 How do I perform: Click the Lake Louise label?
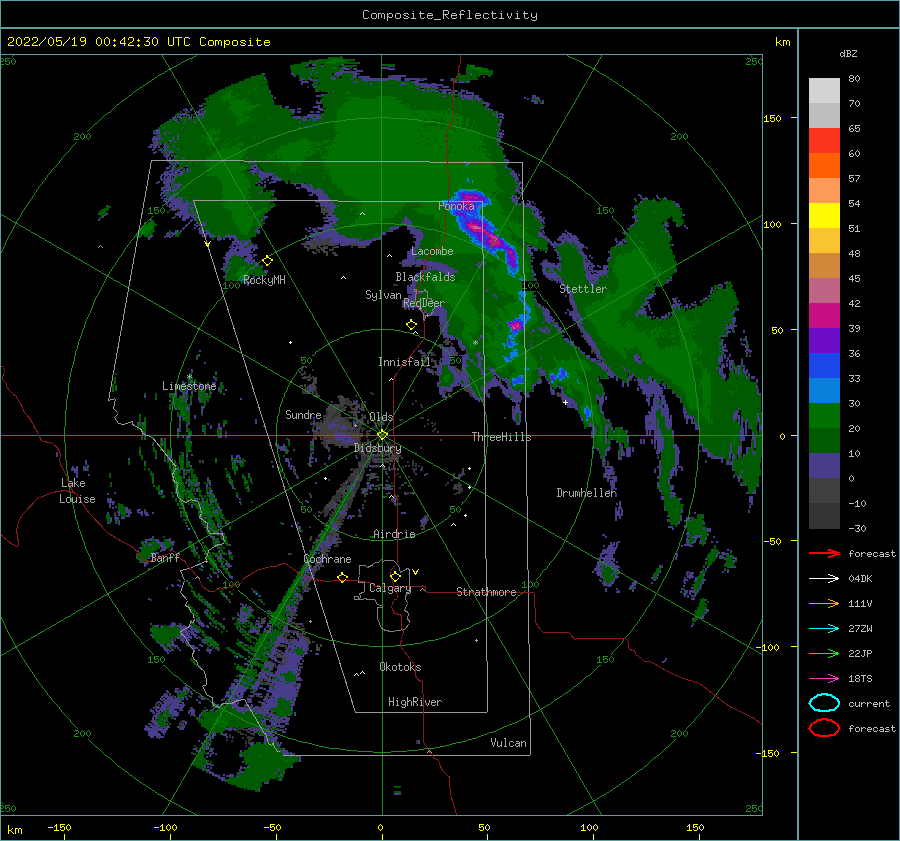(x=77, y=491)
